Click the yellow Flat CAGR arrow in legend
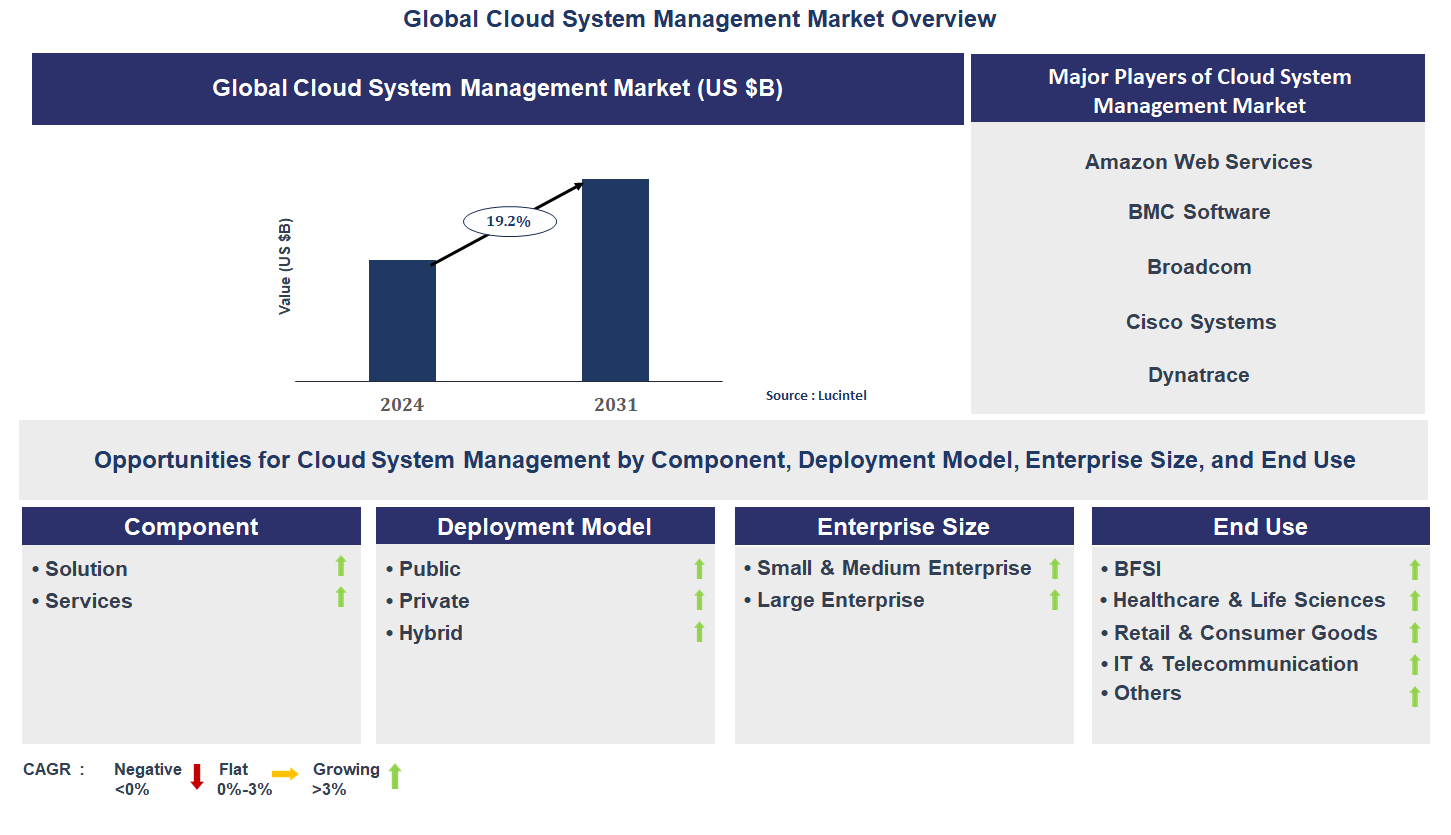Viewport: 1451px width, 835px height. click(285, 774)
